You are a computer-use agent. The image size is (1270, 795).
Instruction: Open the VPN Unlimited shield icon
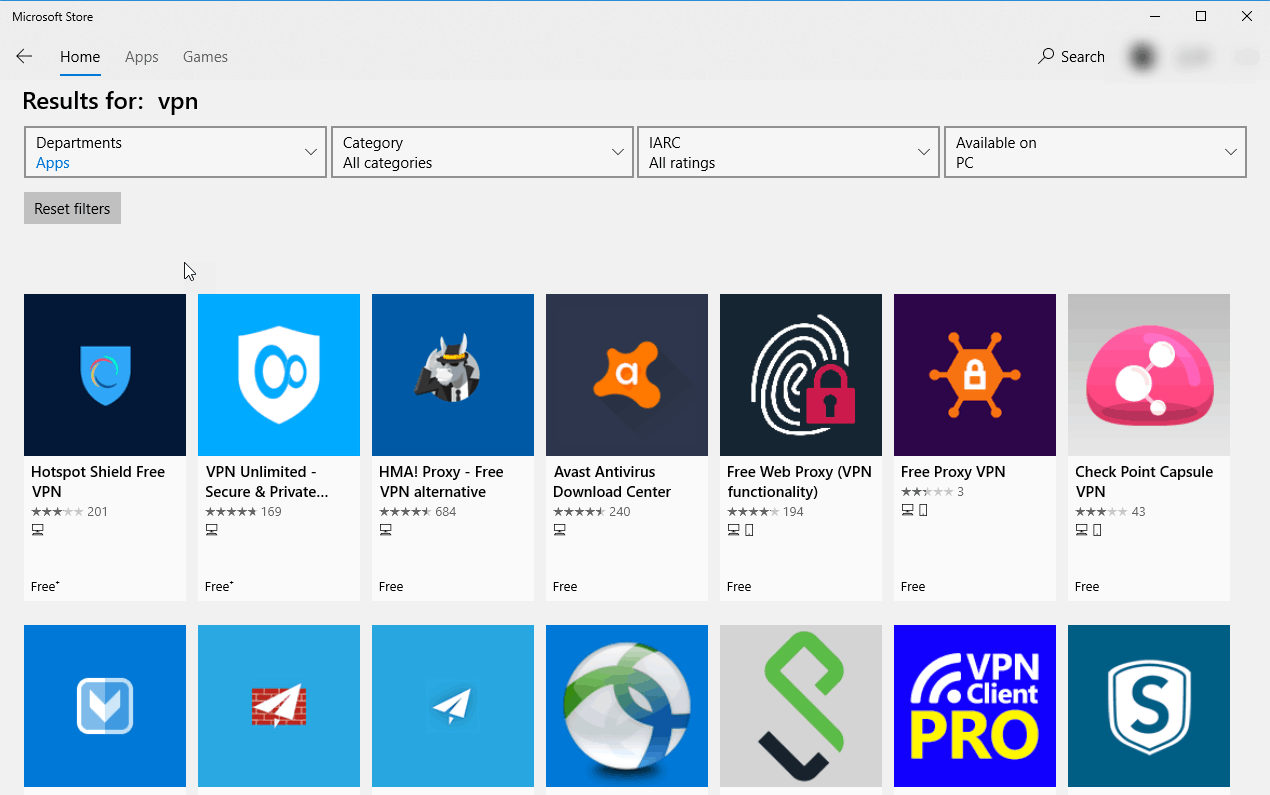click(279, 375)
